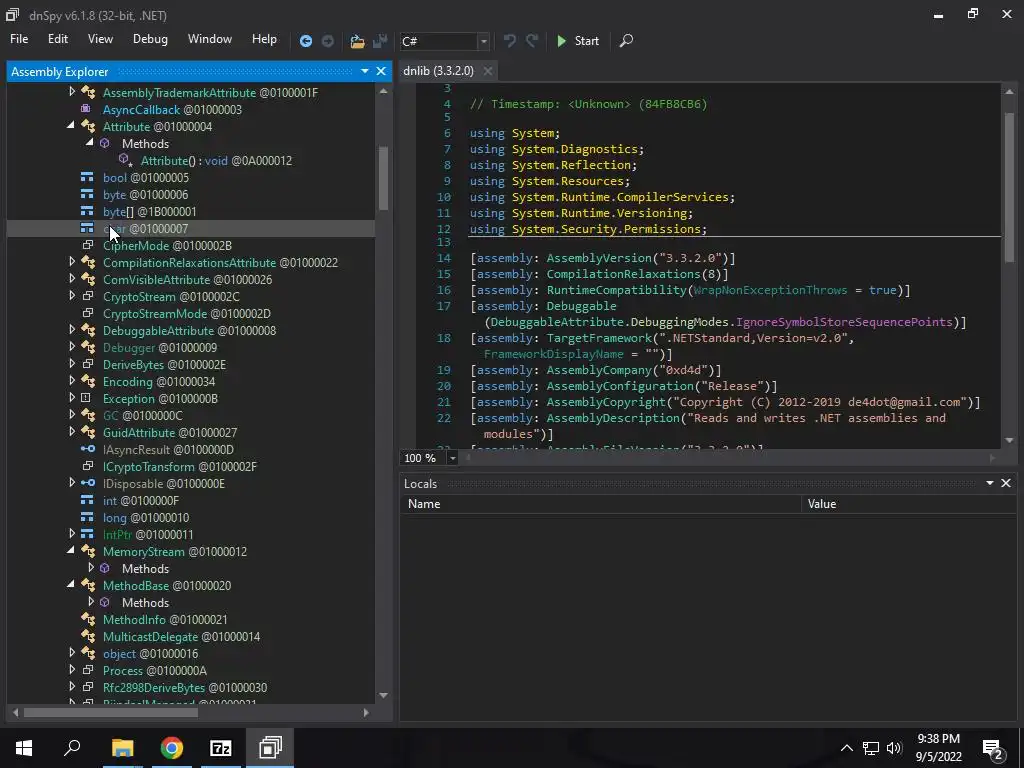This screenshot has width=1024, height=768.
Task: Open the Debug menu
Action: click(x=150, y=39)
